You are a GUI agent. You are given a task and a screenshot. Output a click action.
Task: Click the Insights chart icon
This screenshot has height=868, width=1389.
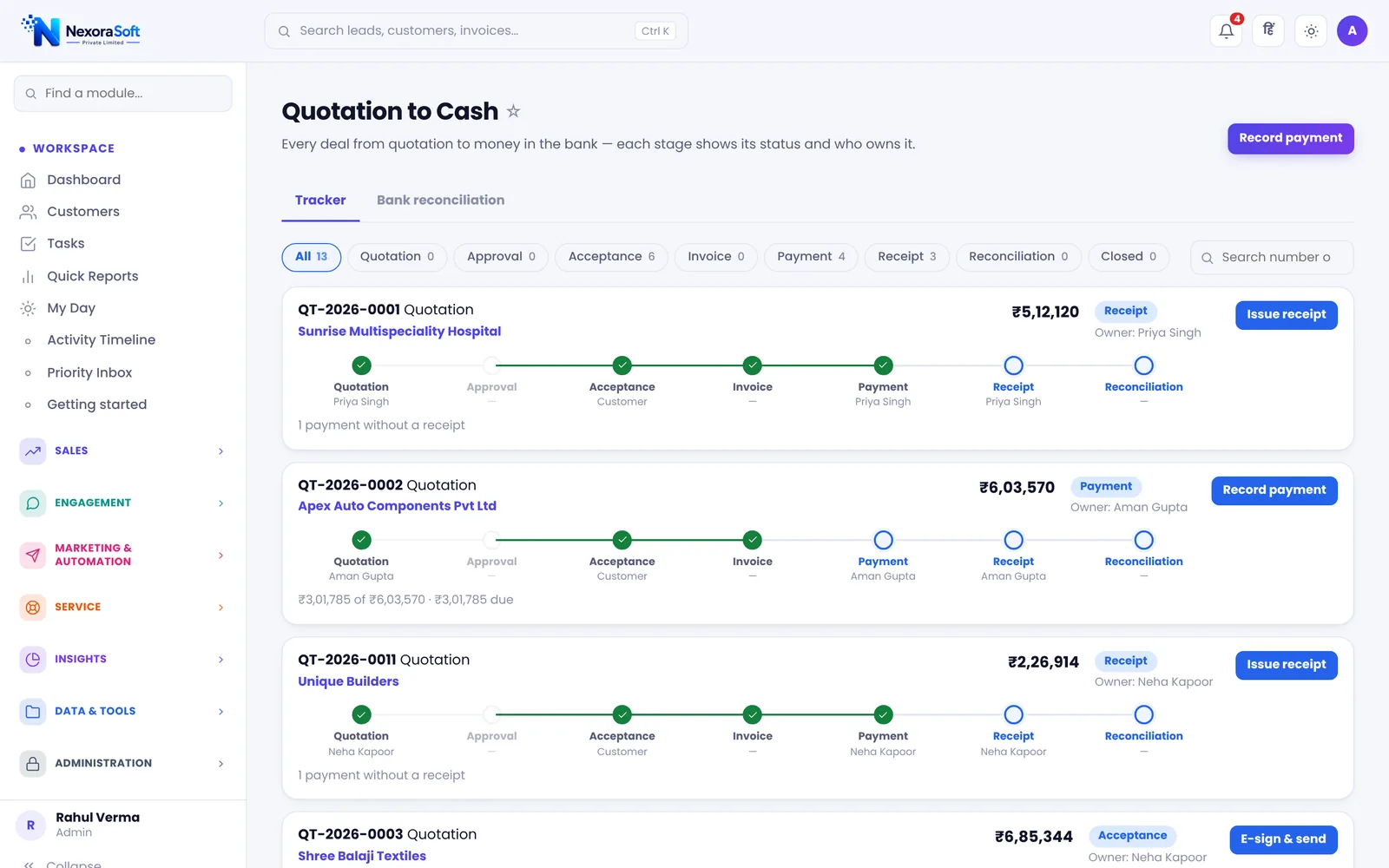coord(33,660)
